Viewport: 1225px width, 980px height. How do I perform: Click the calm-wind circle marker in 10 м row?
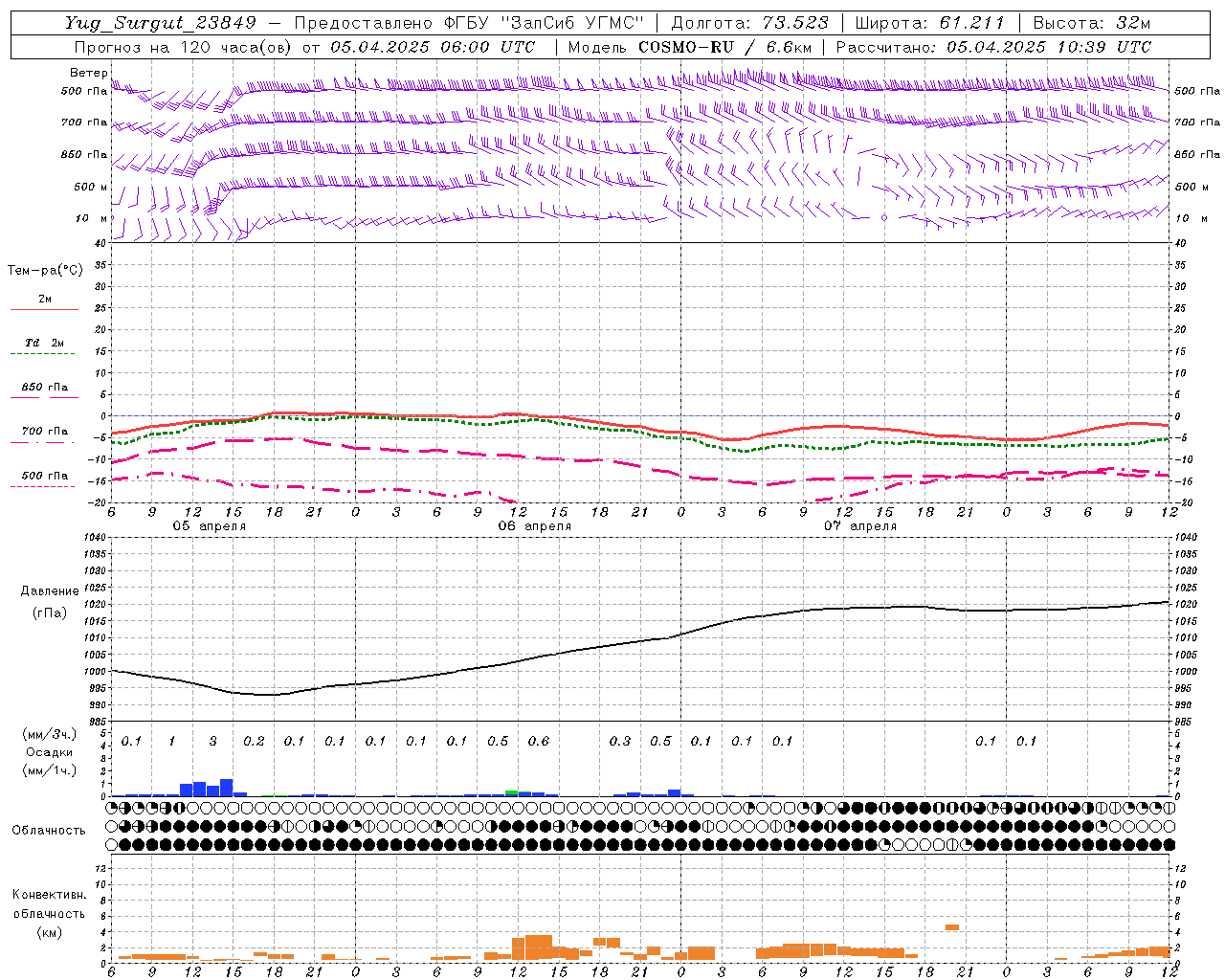[x=884, y=218]
